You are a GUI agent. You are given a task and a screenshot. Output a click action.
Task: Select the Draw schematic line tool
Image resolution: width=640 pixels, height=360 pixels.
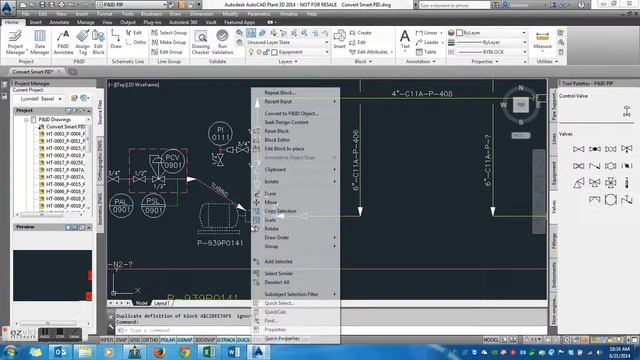(116, 40)
